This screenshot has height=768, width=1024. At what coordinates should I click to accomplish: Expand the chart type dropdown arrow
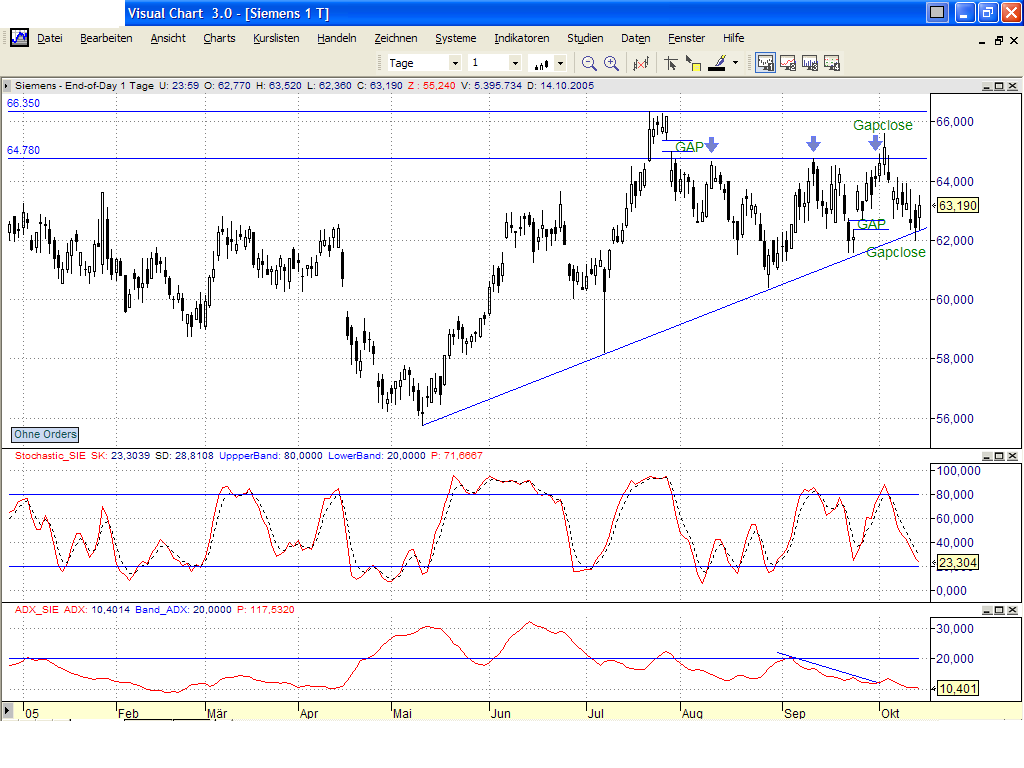pos(558,62)
